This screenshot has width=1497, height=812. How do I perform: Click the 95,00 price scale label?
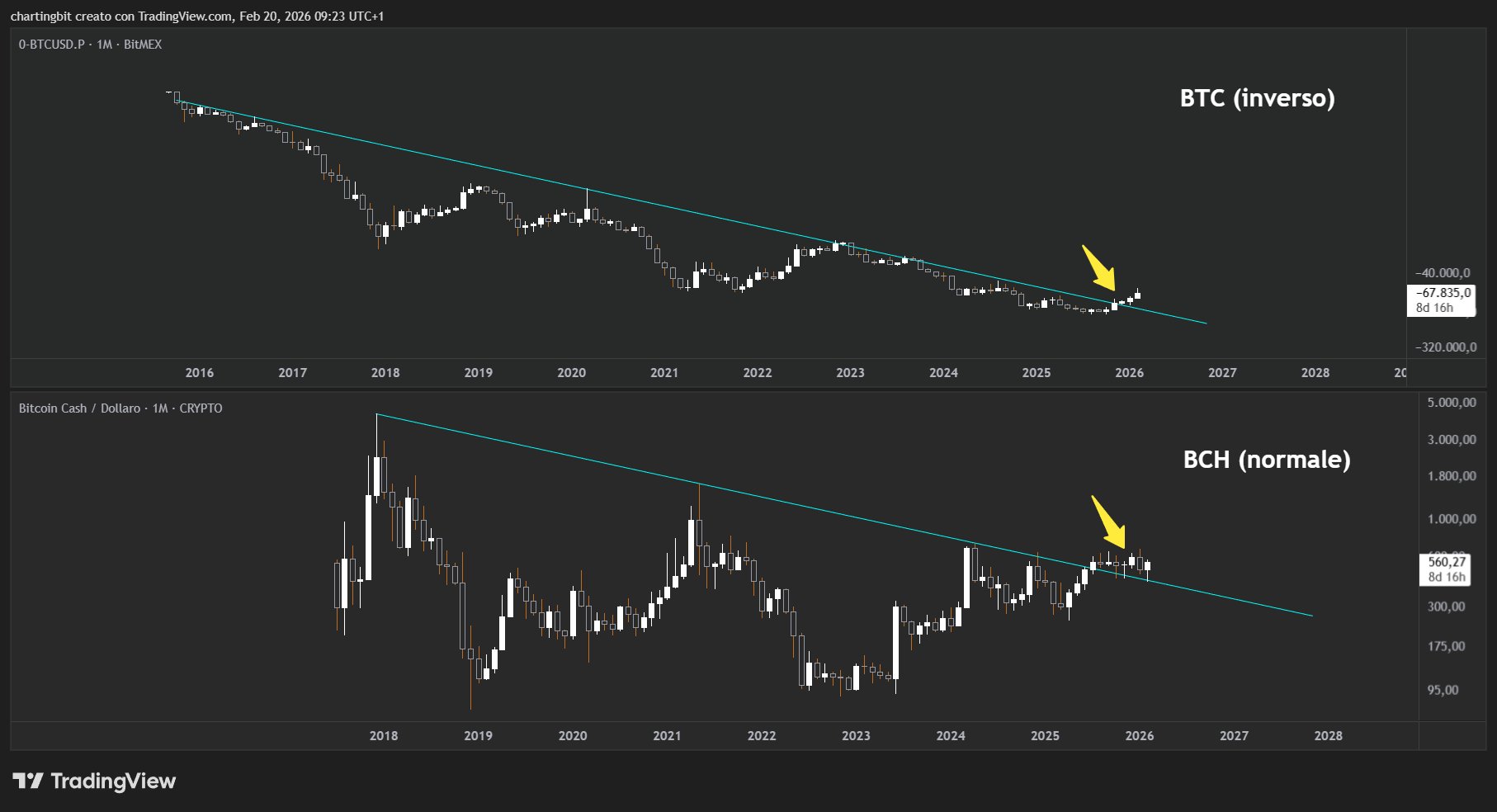1443,690
